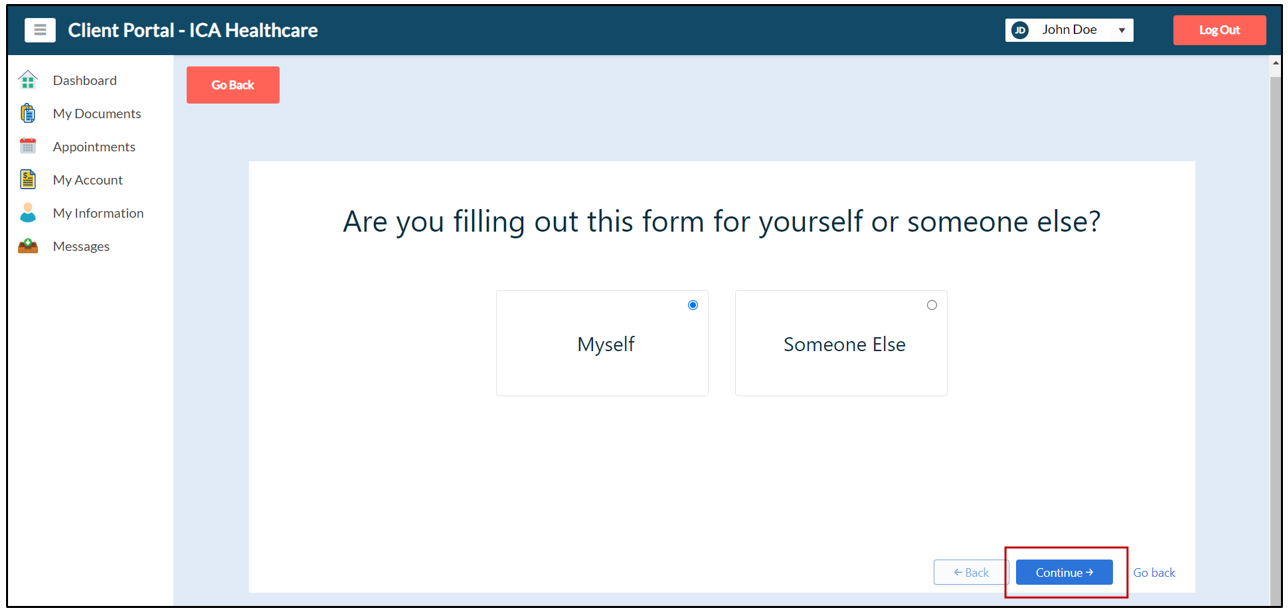The width and height of the screenshot is (1288, 612).
Task: Open Appointments in the sidebar
Action: [94, 146]
